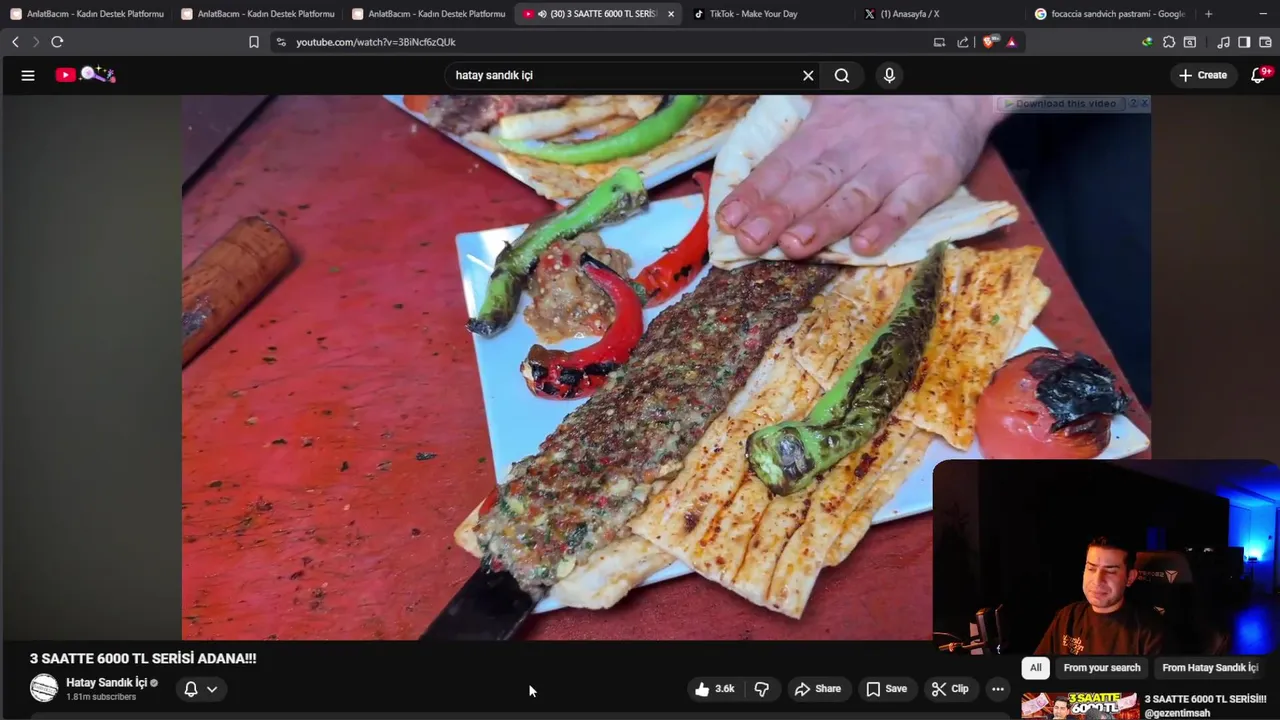Click 1.81m subscribers text
The width and height of the screenshot is (1280, 720).
point(101,697)
